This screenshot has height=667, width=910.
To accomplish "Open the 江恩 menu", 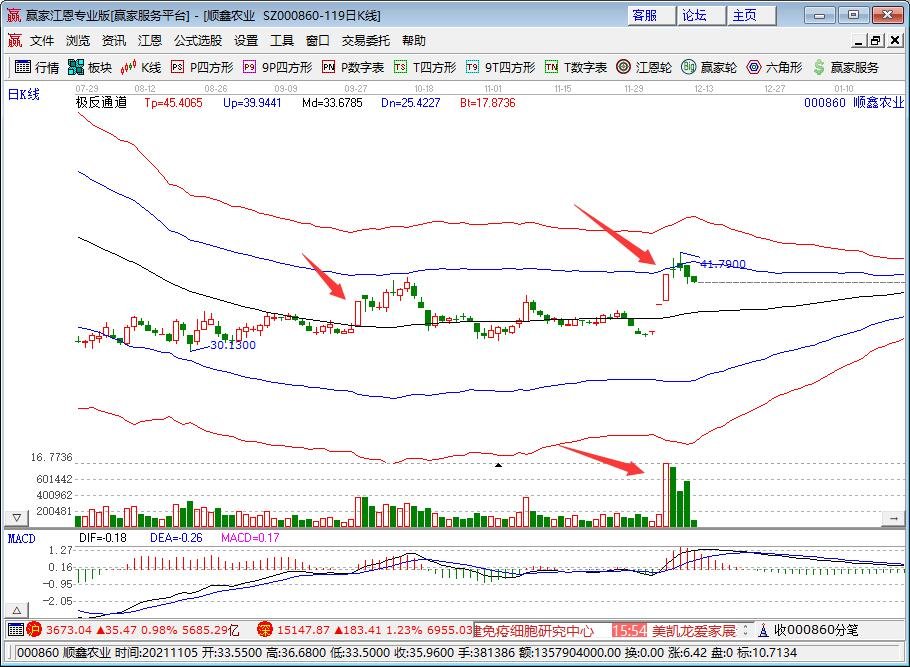I will pos(149,41).
